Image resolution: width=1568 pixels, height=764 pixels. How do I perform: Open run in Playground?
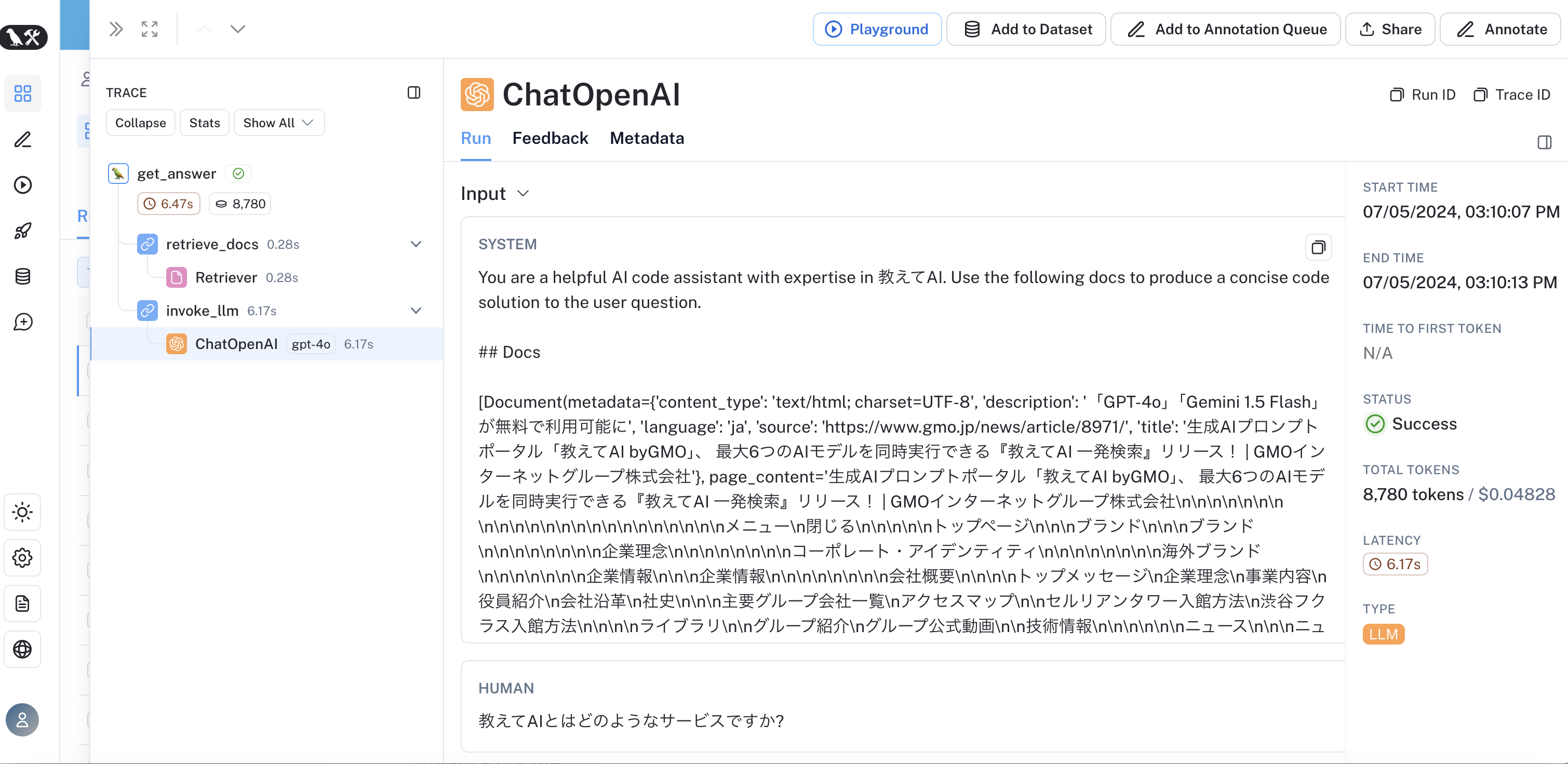click(877, 29)
